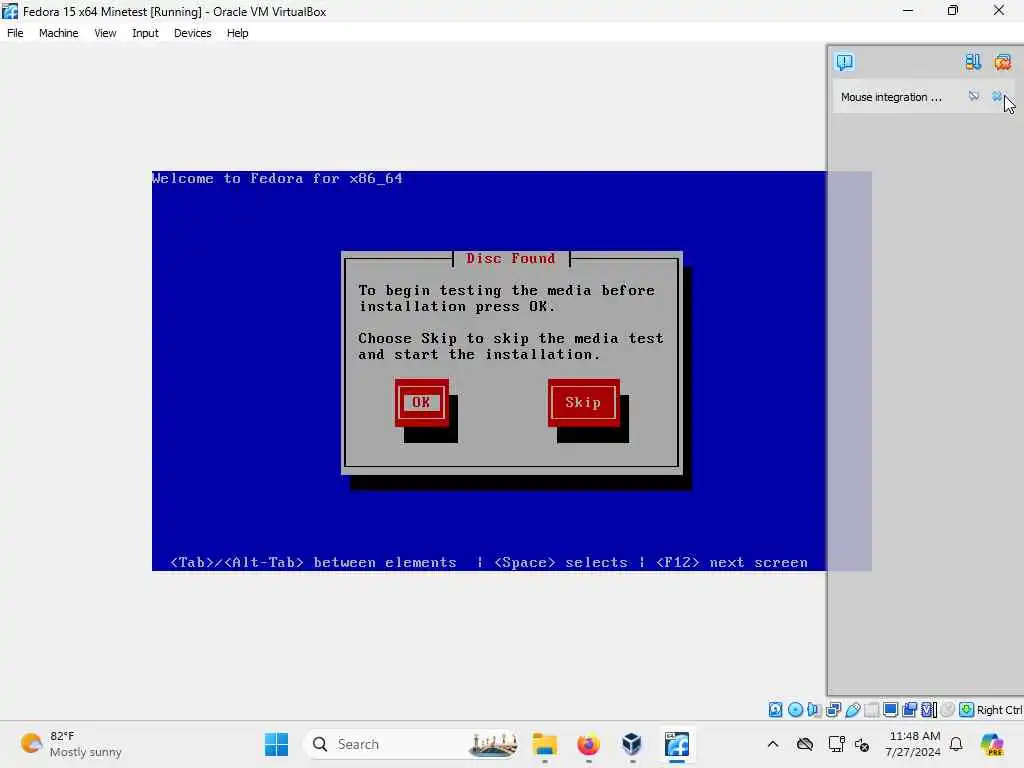Screen dimensions: 1024x768
Task: Click the Right Ctrl host key label
Action: [999, 710]
